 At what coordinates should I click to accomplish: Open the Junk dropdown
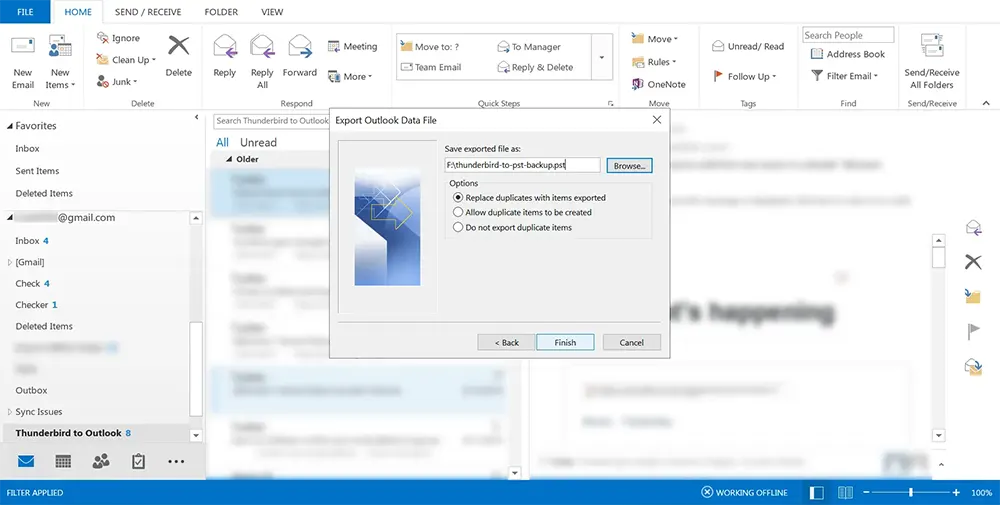[x=117, y=82]
